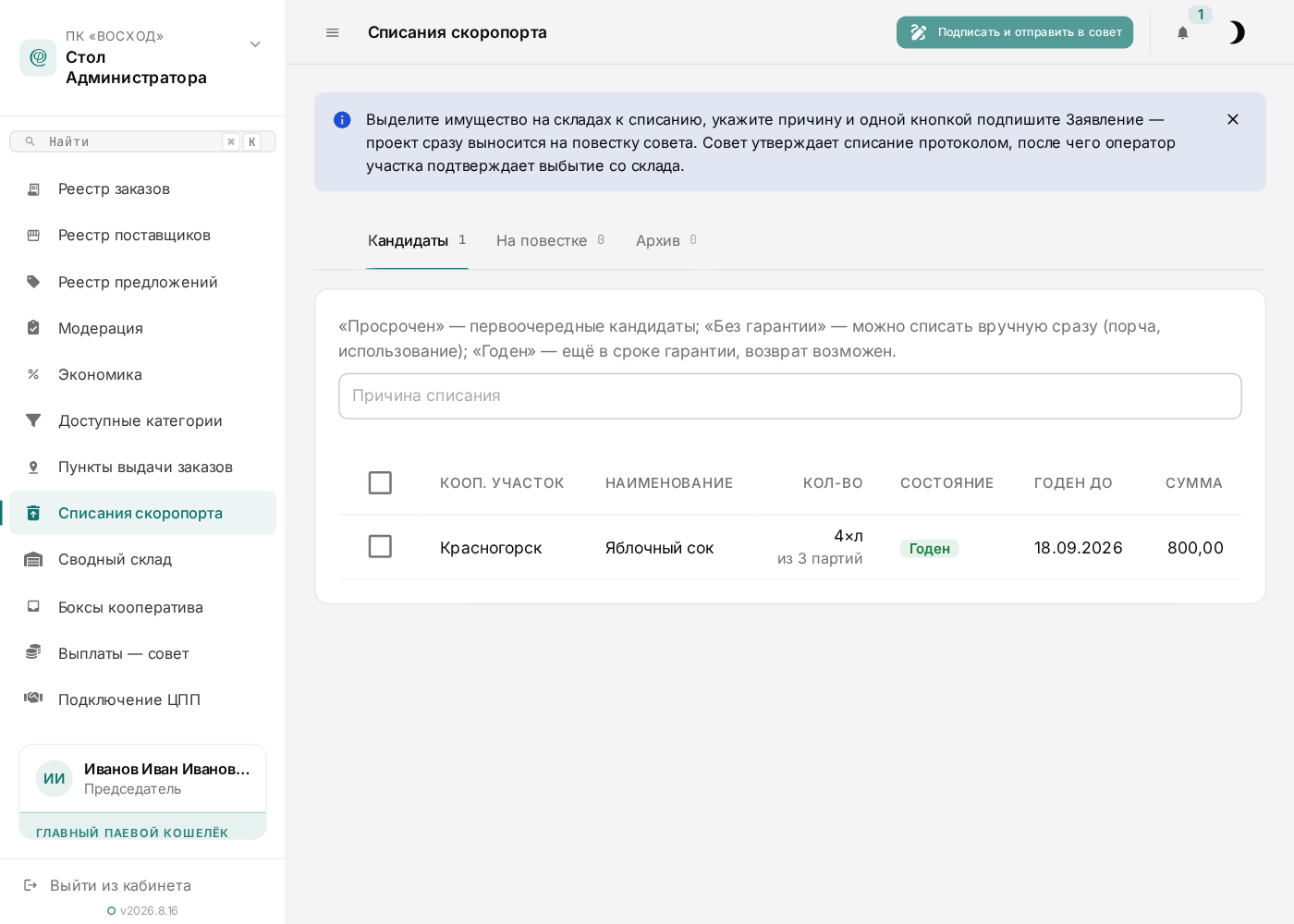Open Реестр заказов menu item
Screen dimensions: 1294x924
pos(142,188)
